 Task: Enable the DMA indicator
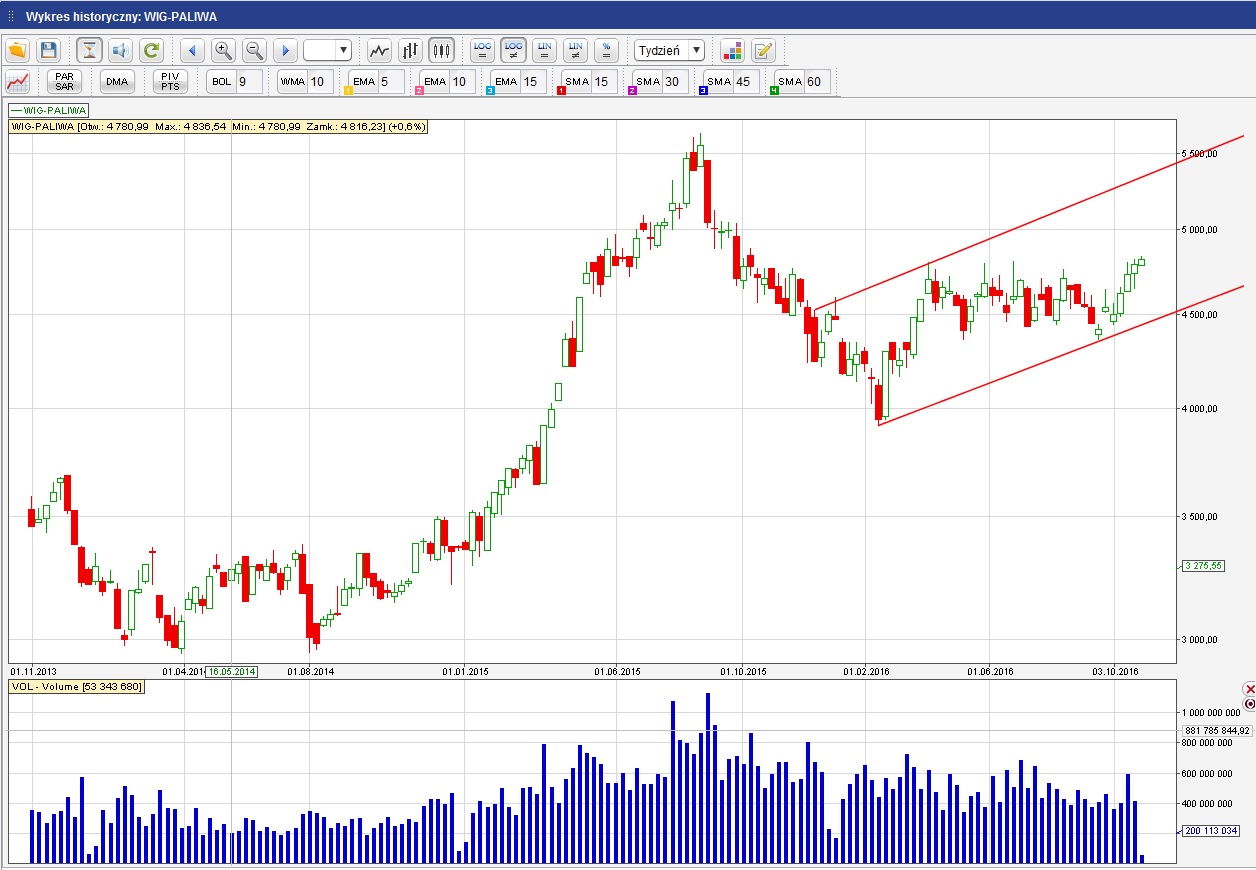[x=117, y=82]
